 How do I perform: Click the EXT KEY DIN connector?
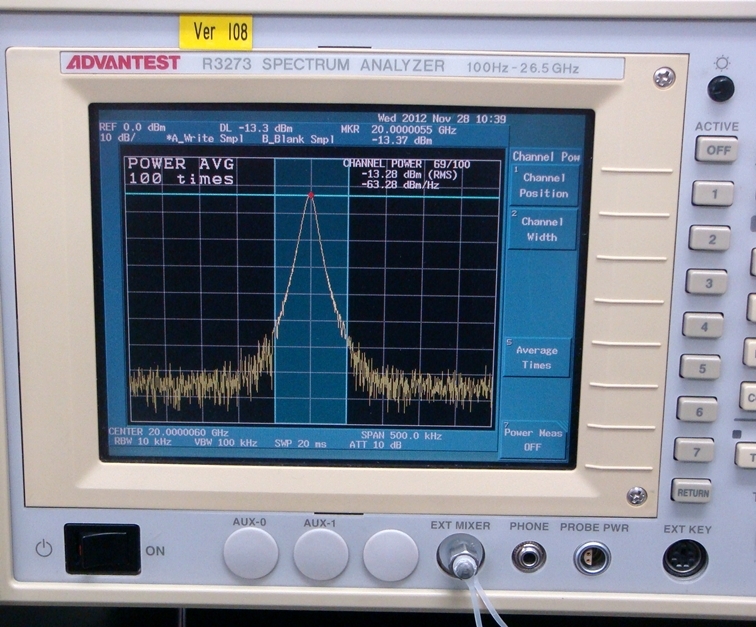(685, 559)
